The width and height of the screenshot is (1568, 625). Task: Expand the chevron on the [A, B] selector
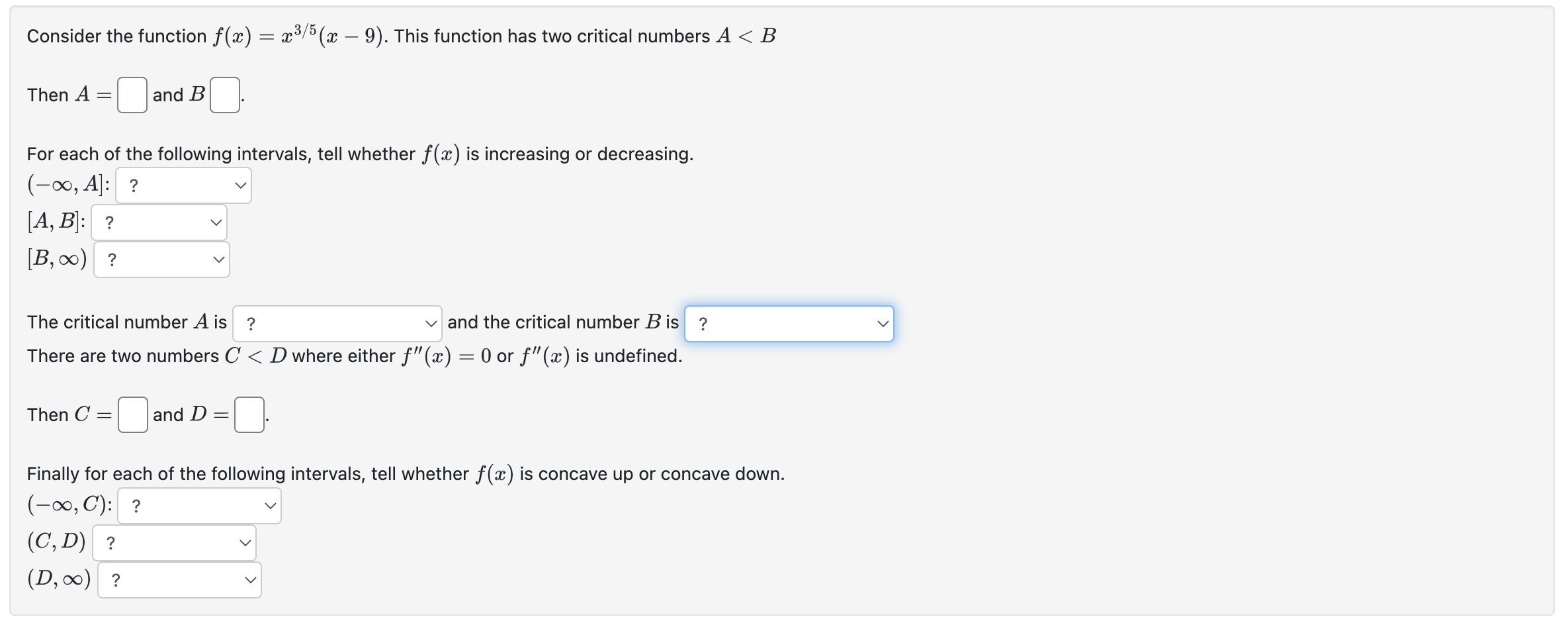(x=216, y=222)
